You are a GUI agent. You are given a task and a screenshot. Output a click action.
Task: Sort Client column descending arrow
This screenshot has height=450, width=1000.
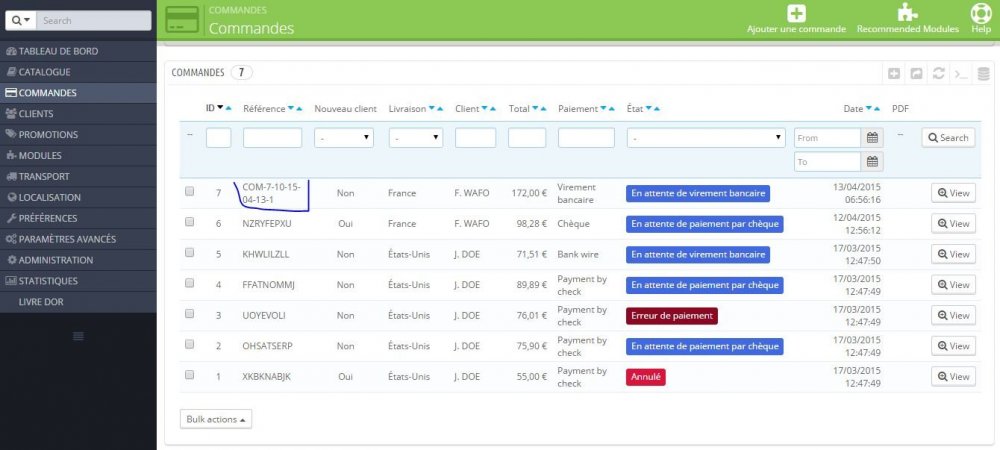point(484,109)
